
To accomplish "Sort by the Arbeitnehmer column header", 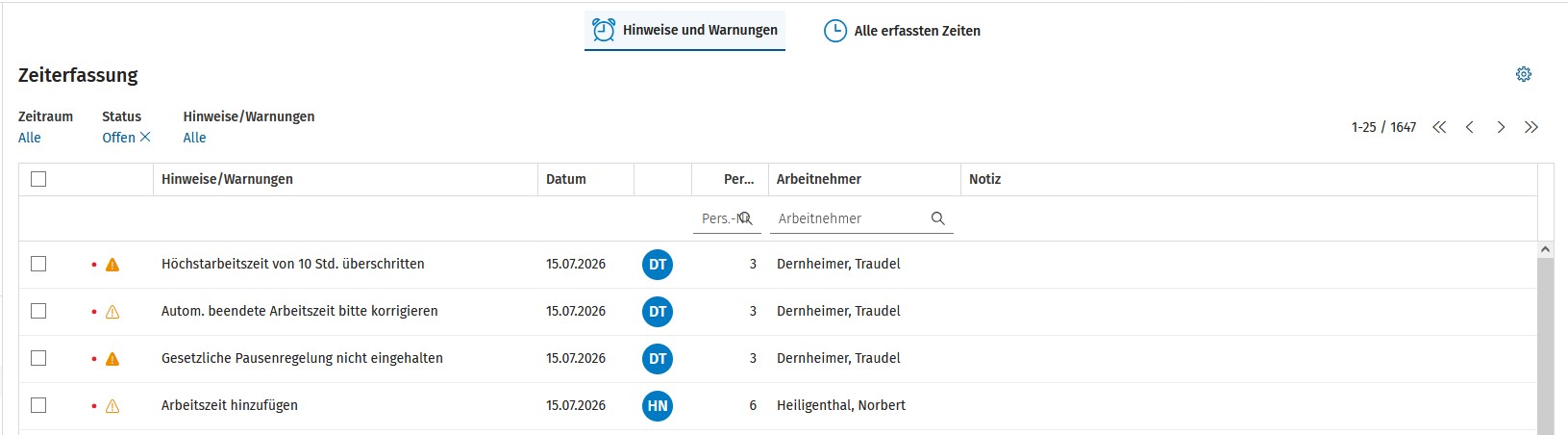I will click(864, 179).
